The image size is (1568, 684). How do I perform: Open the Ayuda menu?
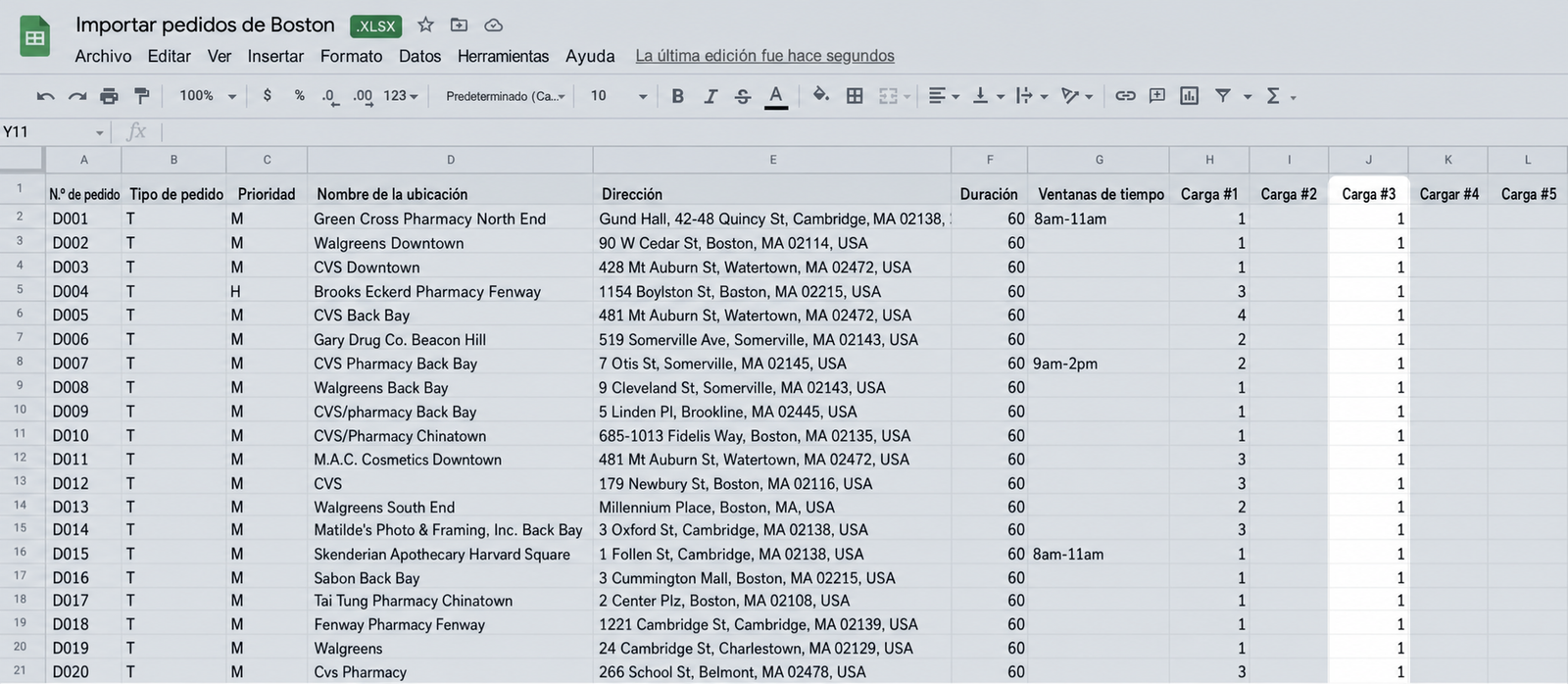(x=590, y=56)
